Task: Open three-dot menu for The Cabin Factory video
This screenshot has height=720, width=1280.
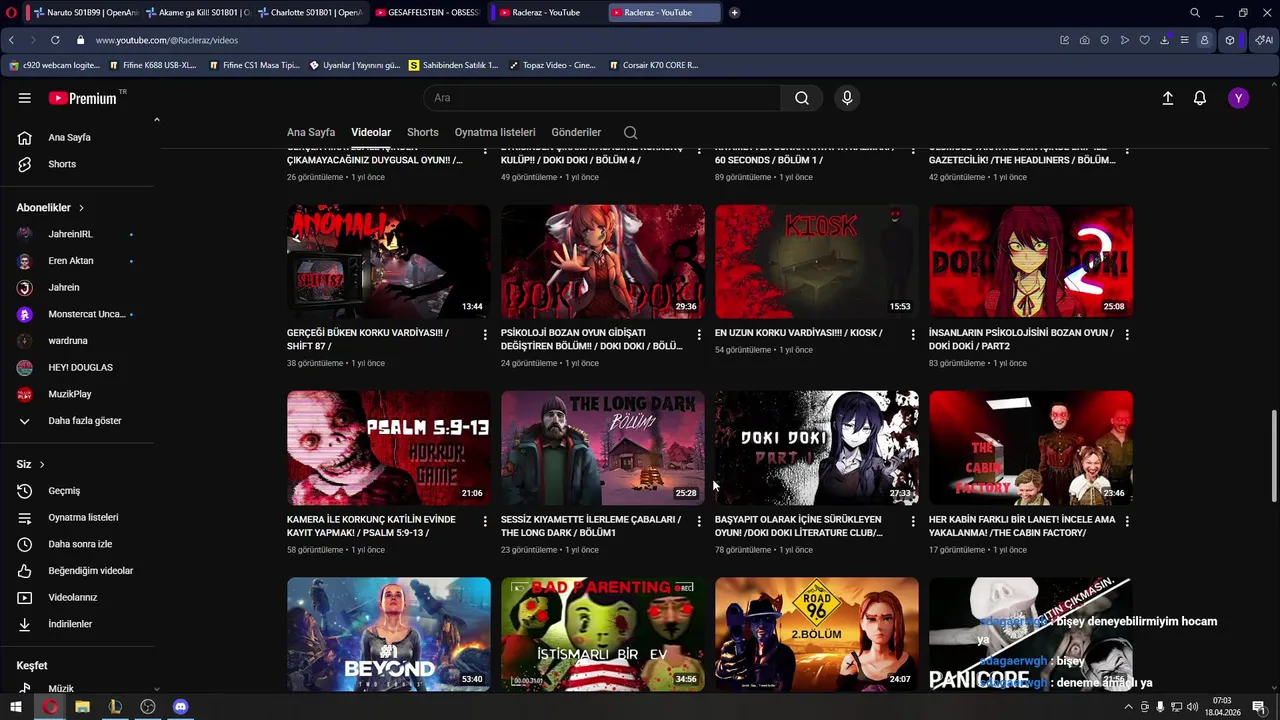Action: [x=1127, y=521]
